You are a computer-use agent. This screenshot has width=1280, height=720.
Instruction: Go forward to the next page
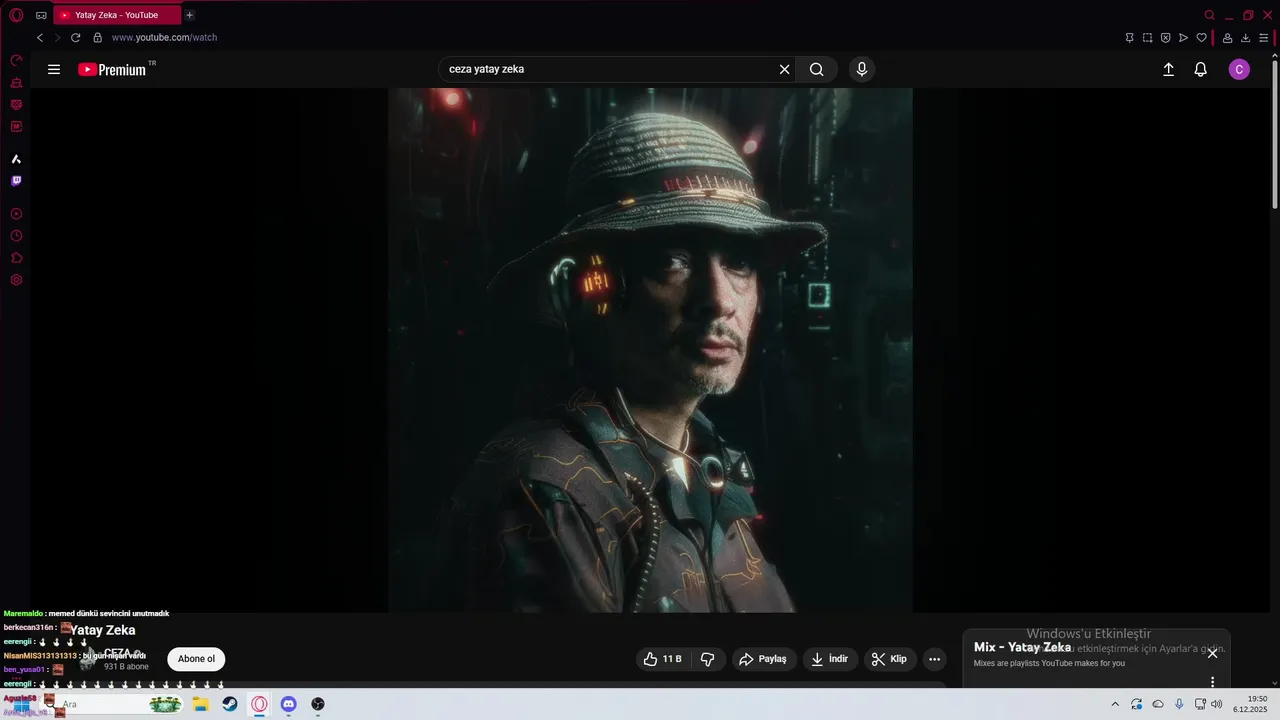click(57, 38)
